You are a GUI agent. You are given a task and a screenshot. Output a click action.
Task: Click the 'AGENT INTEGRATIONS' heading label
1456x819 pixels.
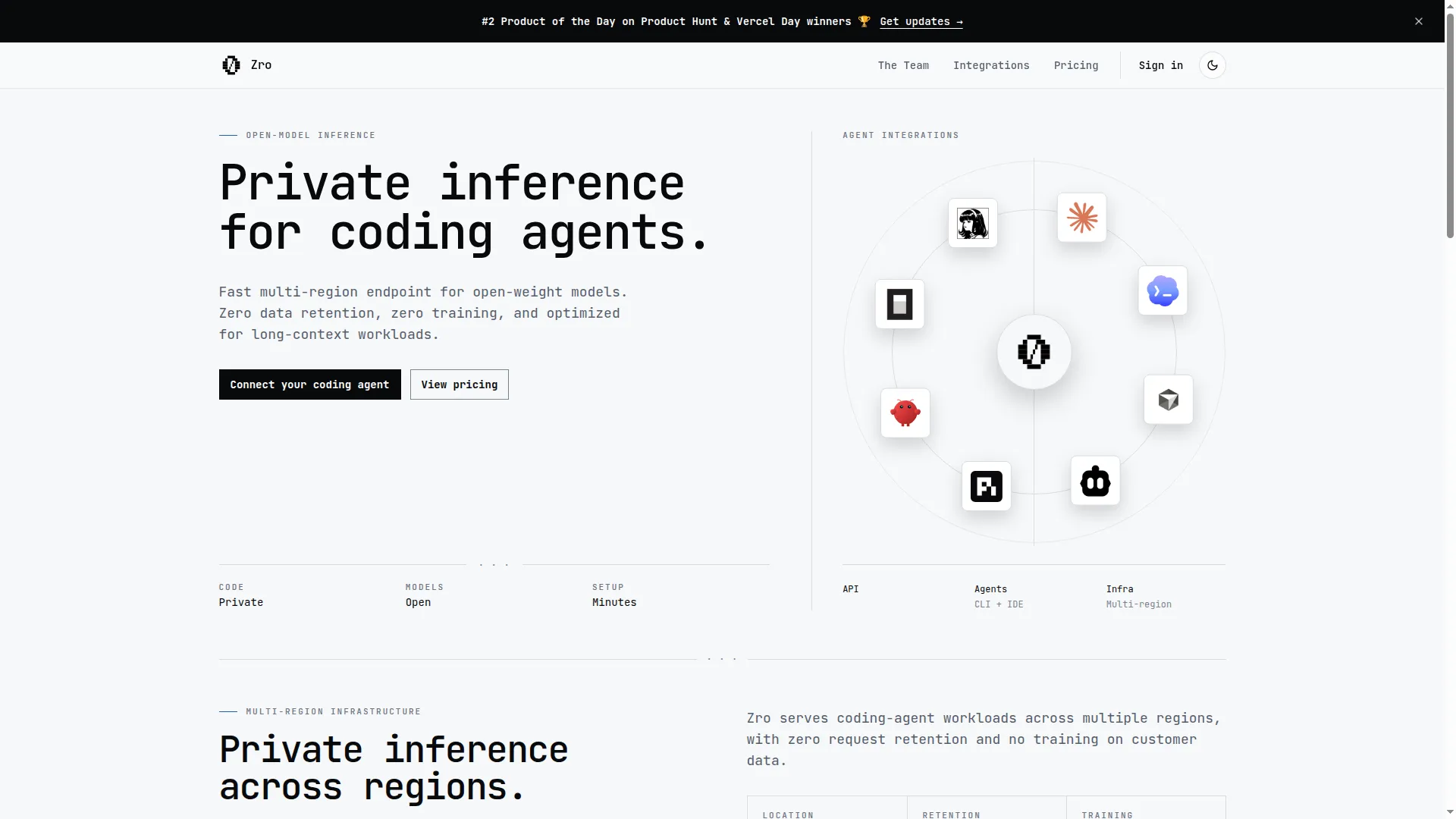900,135
